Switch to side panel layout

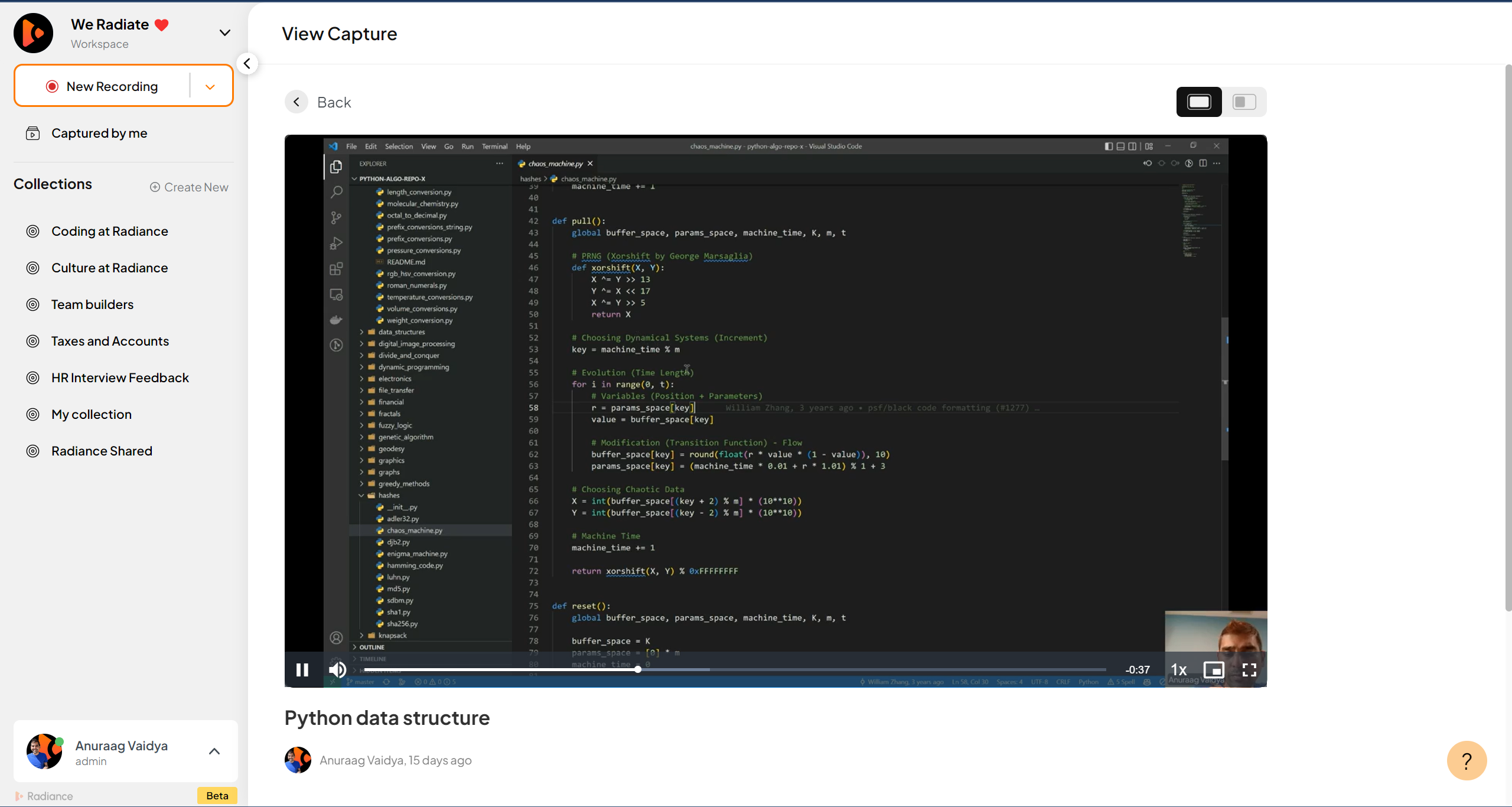pyautogui.click(x=1244, y=102)
